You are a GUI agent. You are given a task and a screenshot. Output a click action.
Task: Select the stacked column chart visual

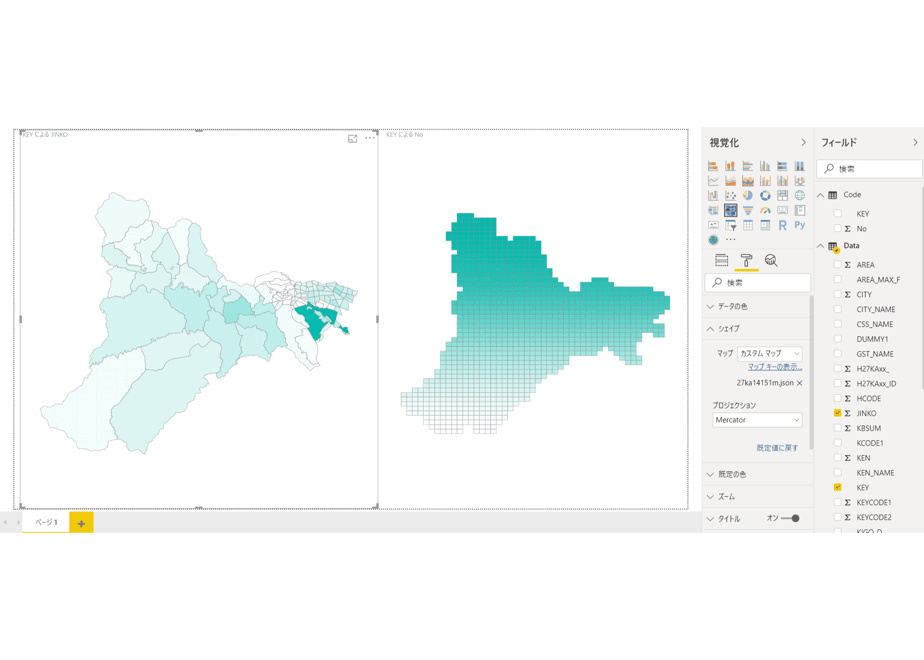point(730,166)
